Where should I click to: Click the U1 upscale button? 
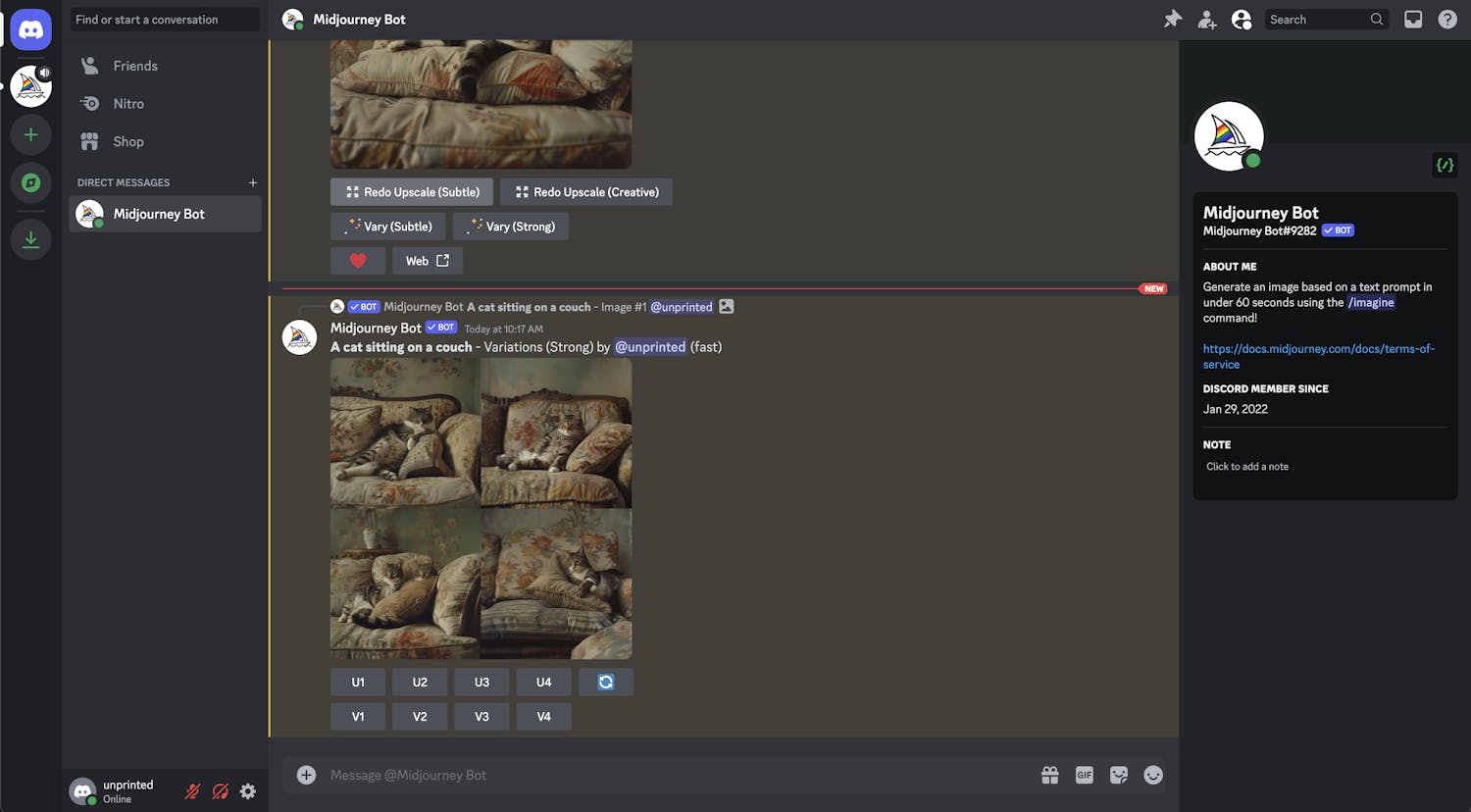[x=358, y=683]
